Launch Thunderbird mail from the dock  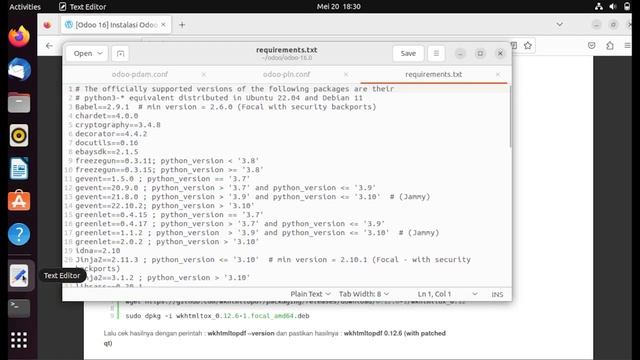click(x=19, y=69)
